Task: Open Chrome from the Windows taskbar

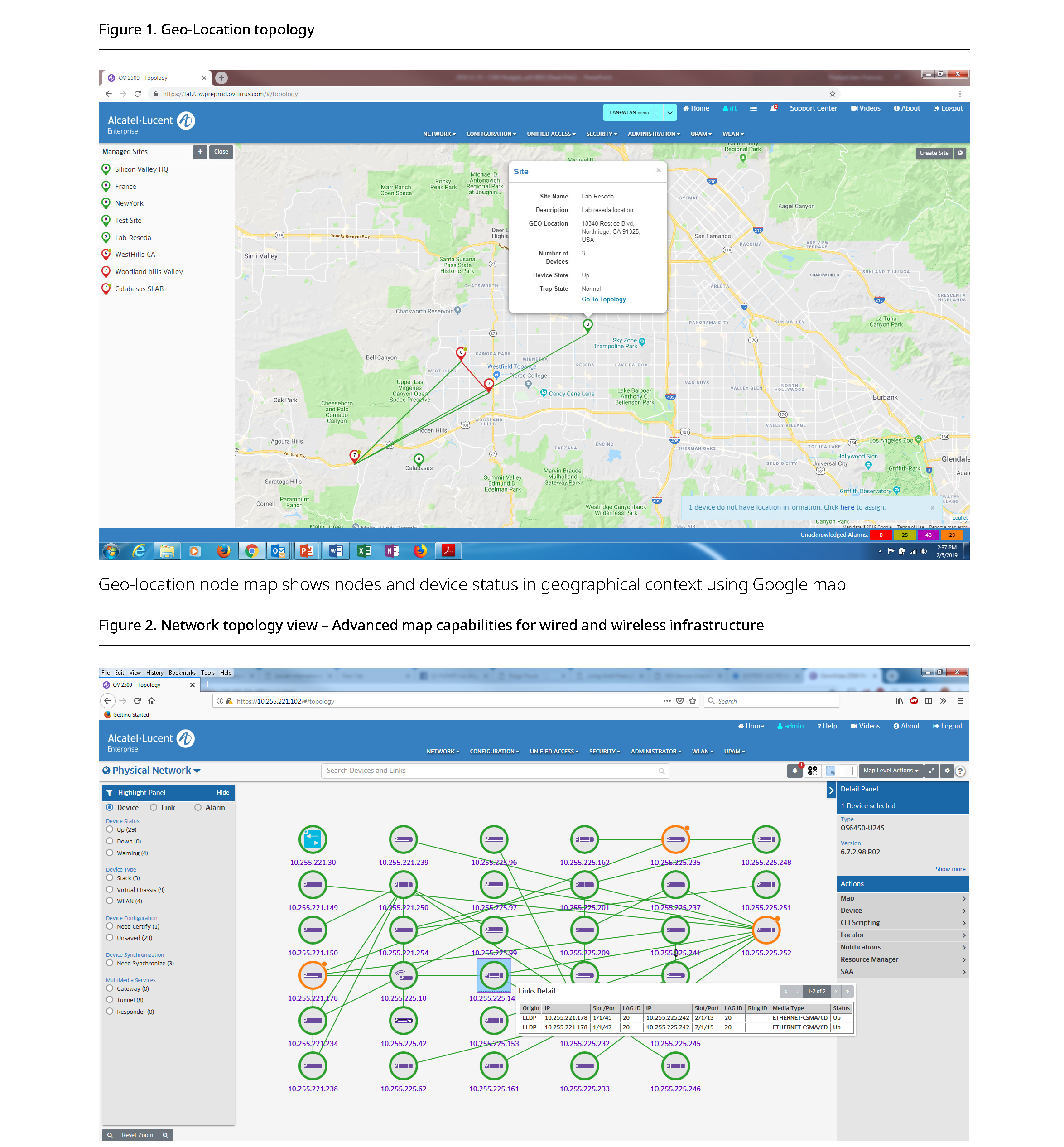Action: pos(251,551)
